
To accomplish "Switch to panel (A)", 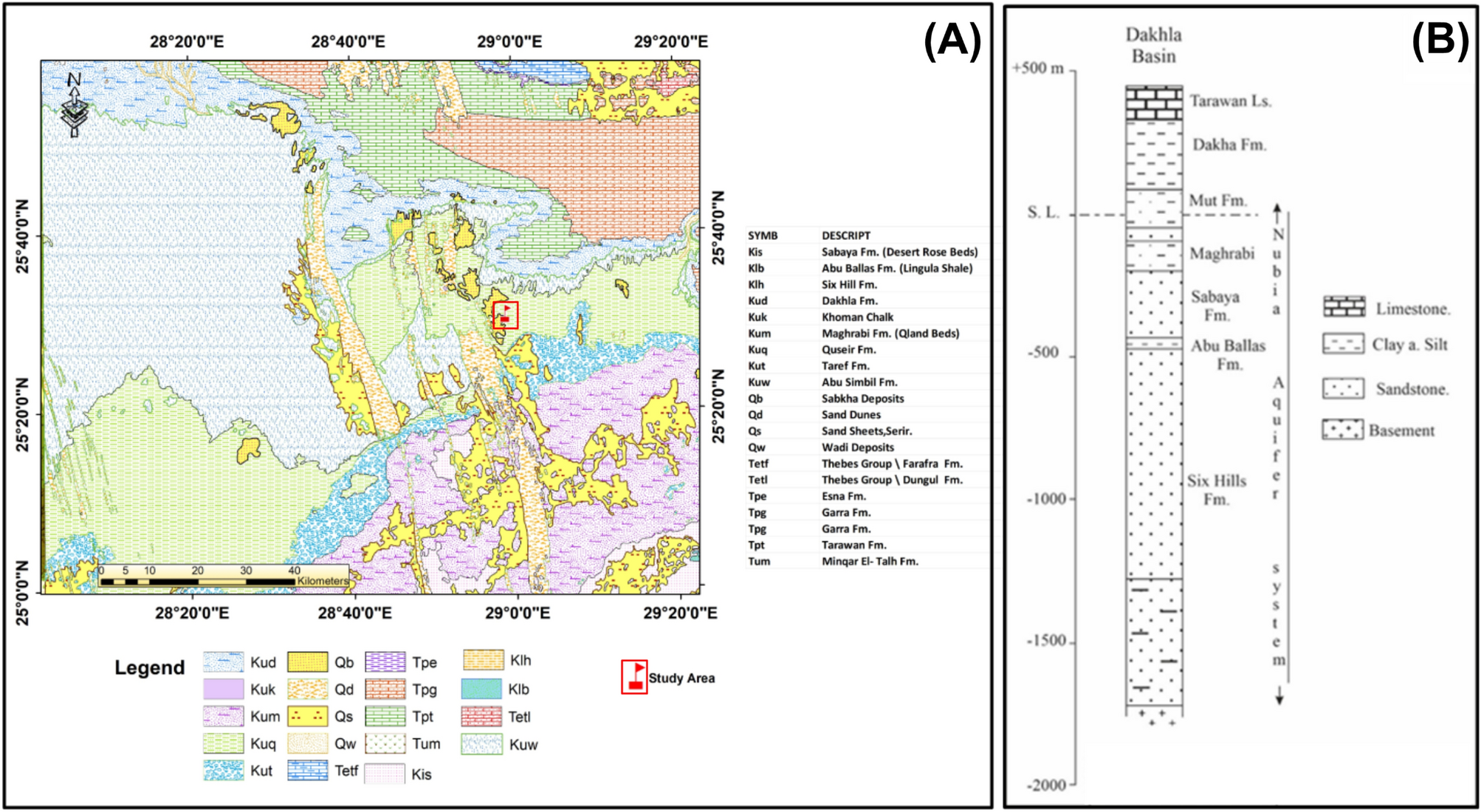I will point(953,37).
